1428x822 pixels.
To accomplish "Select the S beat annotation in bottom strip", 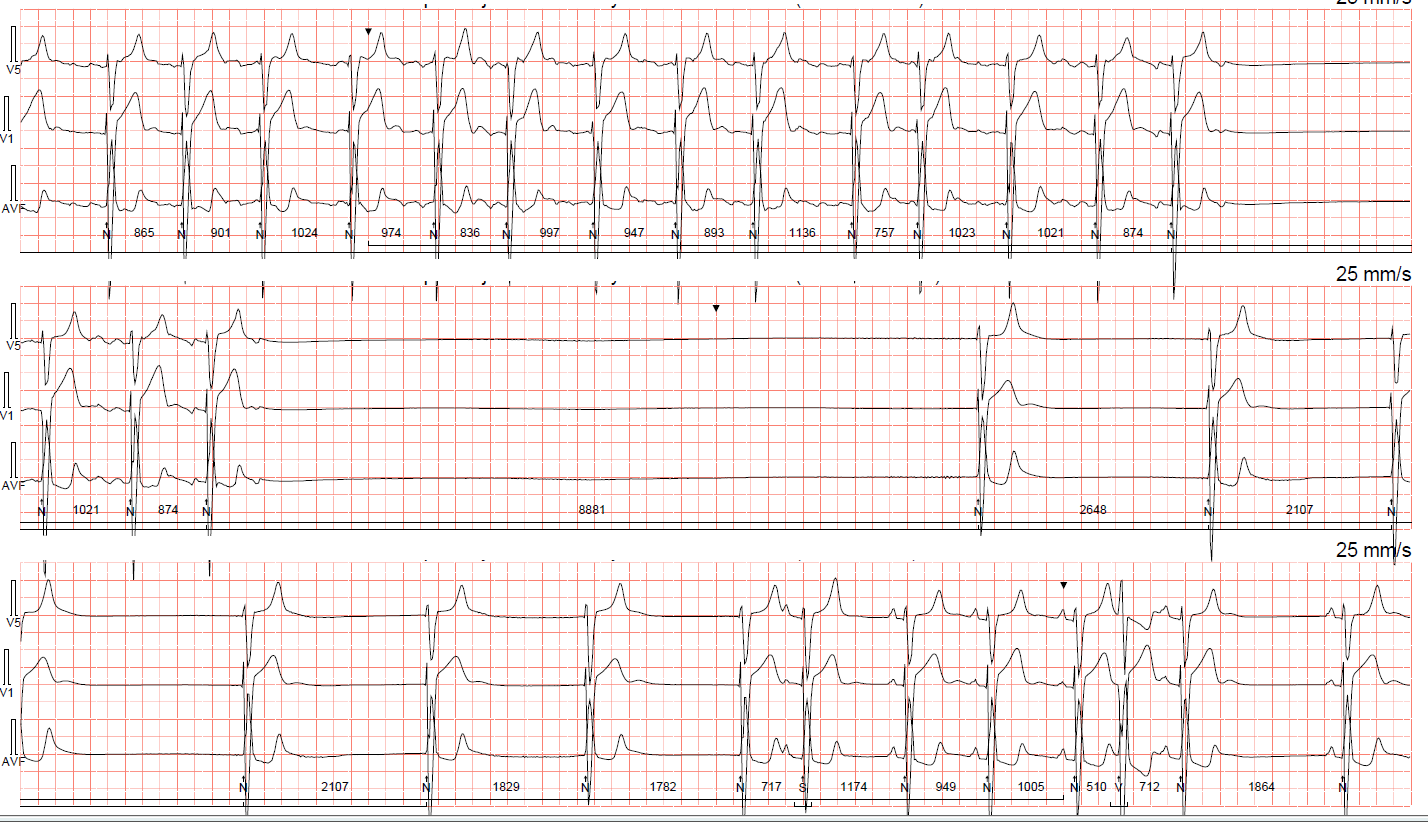I will [802, 788].
